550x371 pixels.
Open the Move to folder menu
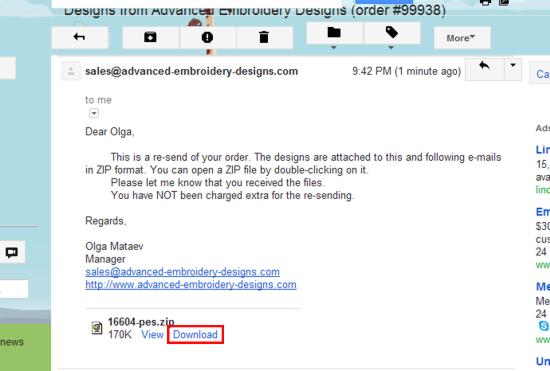(x=334, y=34)
